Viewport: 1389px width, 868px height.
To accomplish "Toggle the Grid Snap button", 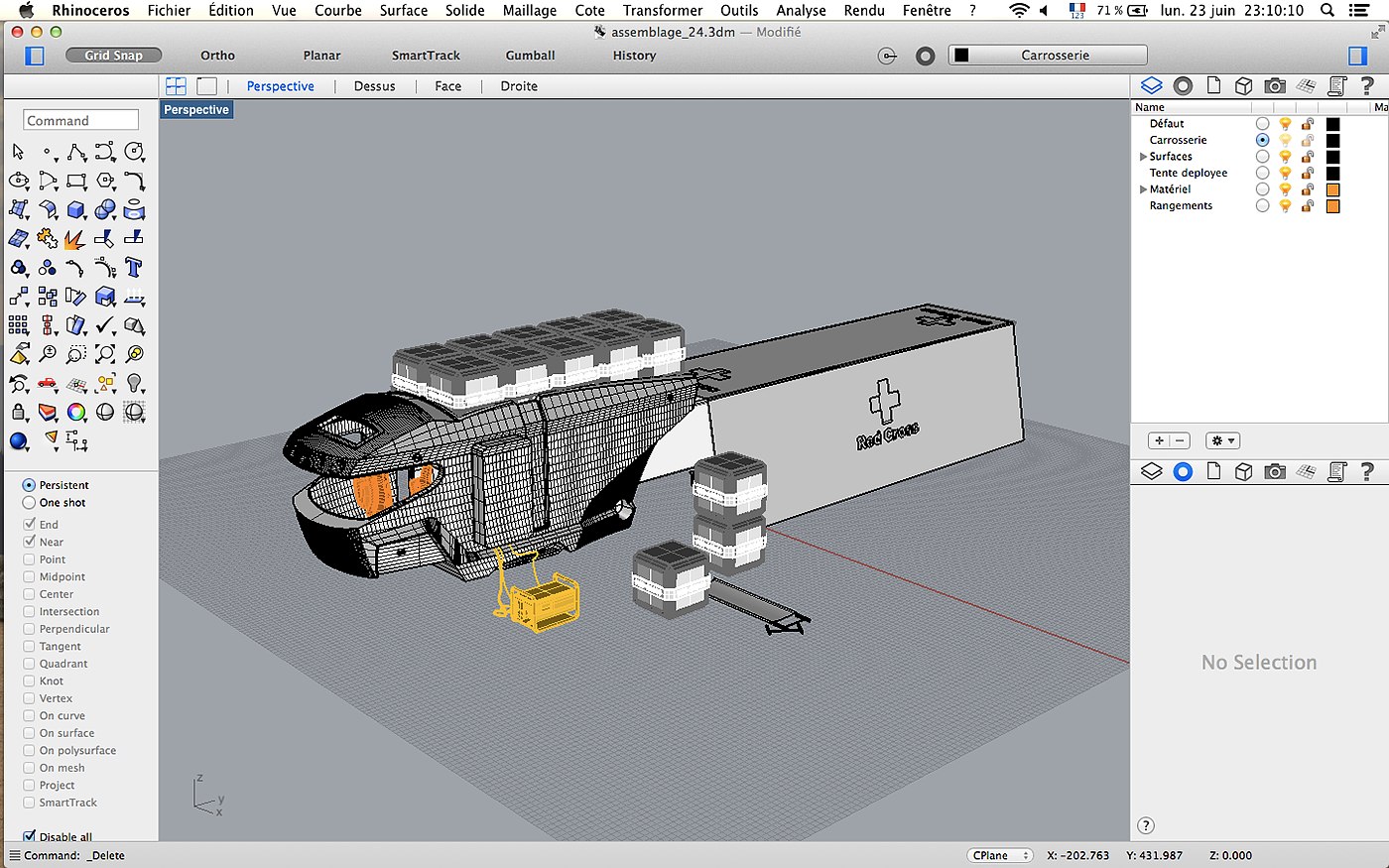I will pyautogui.click(x=113, y=56).
